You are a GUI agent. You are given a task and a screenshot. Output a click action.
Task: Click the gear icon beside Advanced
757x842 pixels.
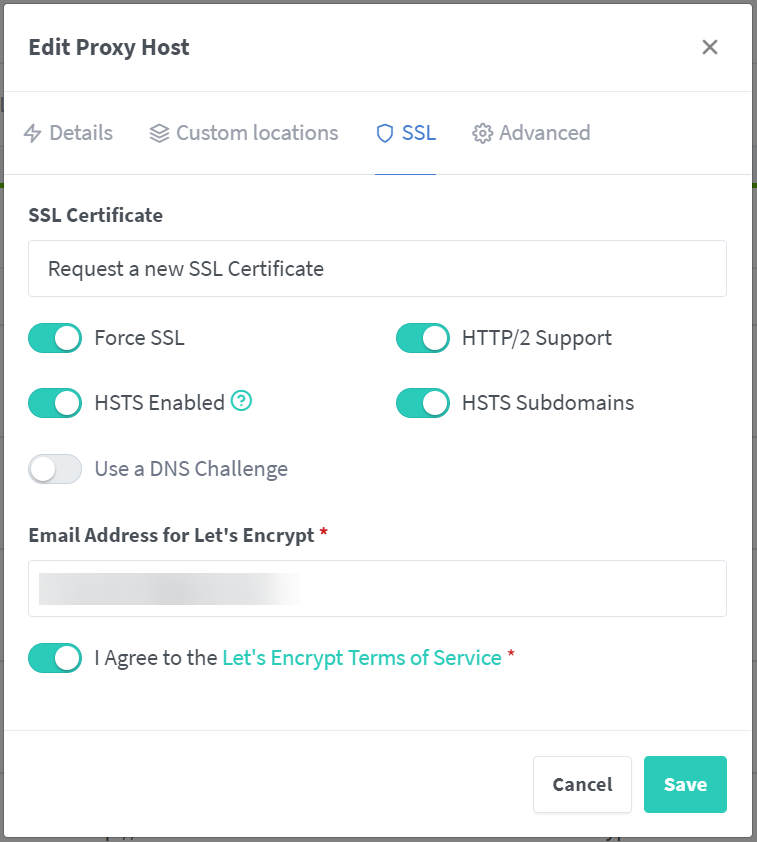[483, 133]
